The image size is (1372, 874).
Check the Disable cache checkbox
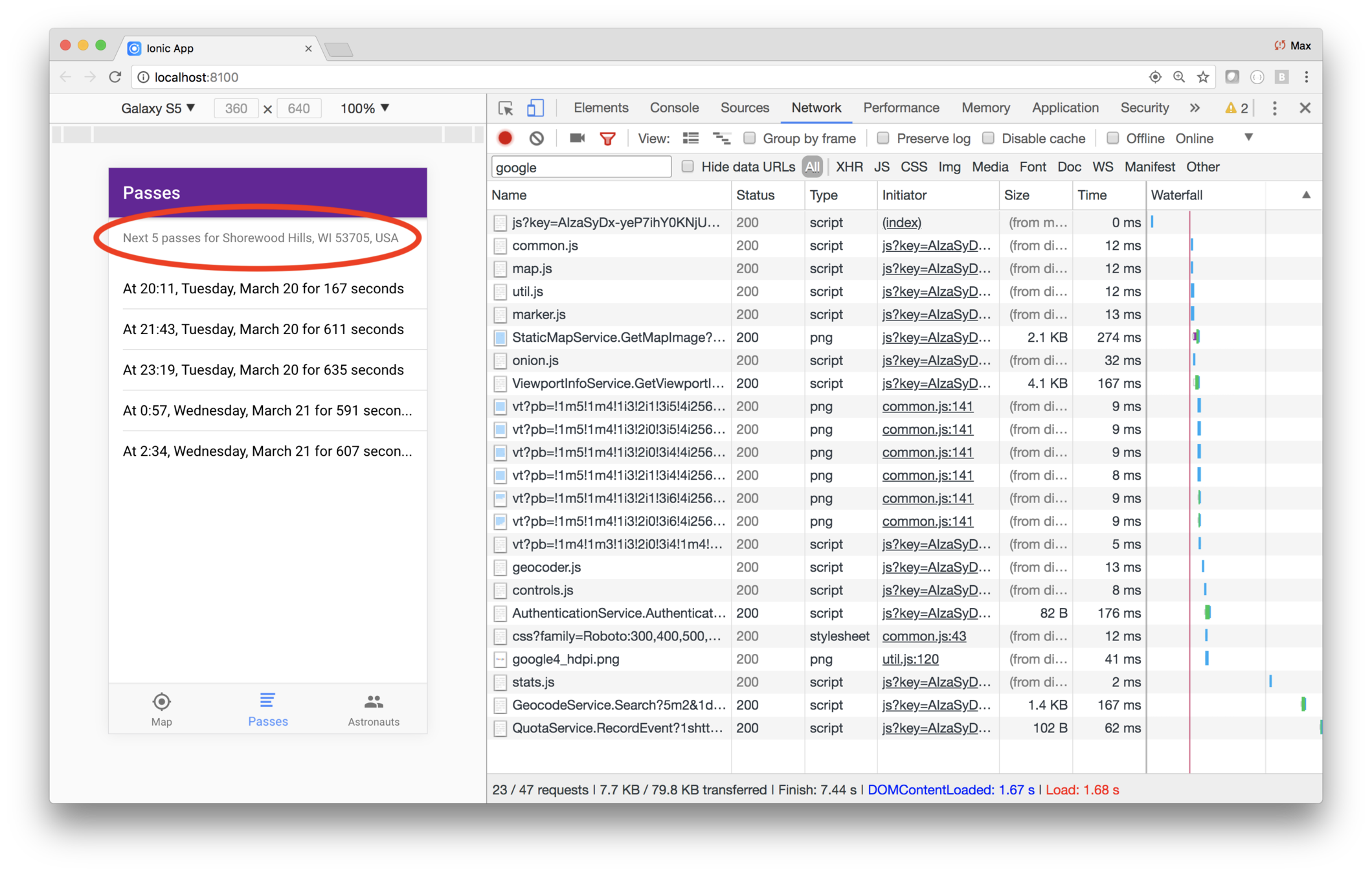[988, 138]
